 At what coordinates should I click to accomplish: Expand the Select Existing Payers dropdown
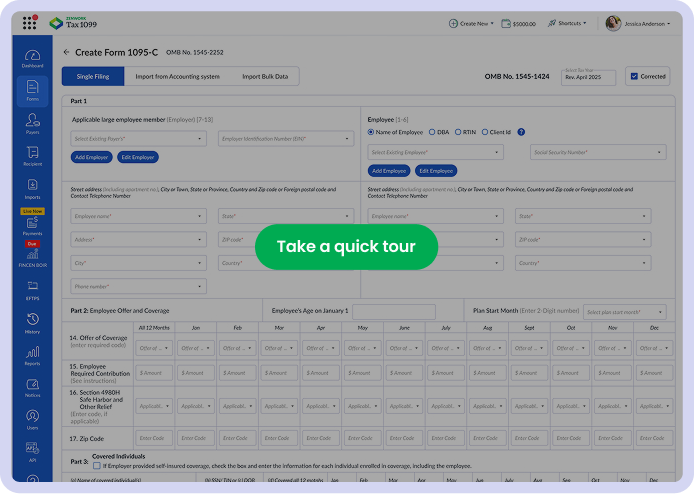(x=138, y=139)
